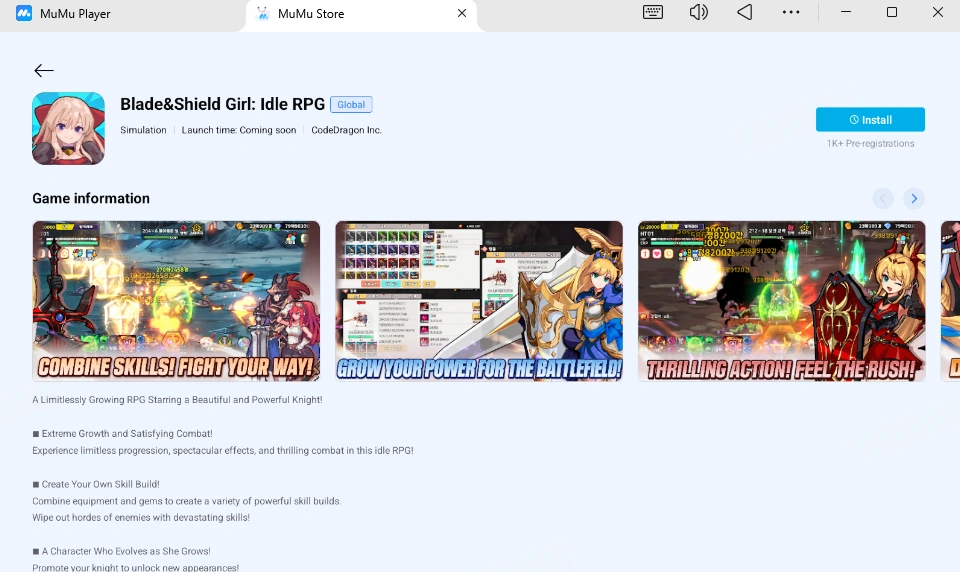The height and width of the screenshot is (572, 960).
Task: Click the Launch time: Coming soon text
Action: tap(239, 130)
